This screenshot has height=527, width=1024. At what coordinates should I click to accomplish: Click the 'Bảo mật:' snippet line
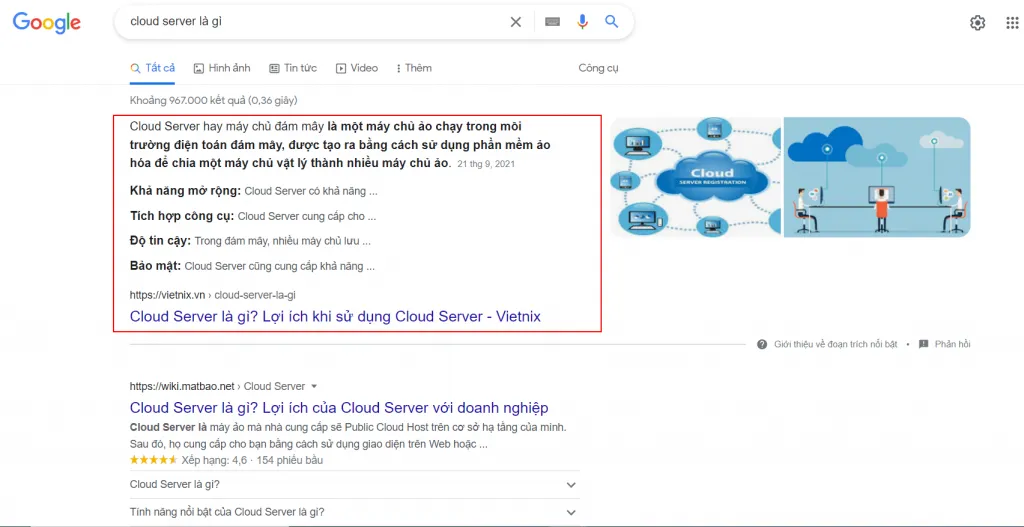point(252,266)
